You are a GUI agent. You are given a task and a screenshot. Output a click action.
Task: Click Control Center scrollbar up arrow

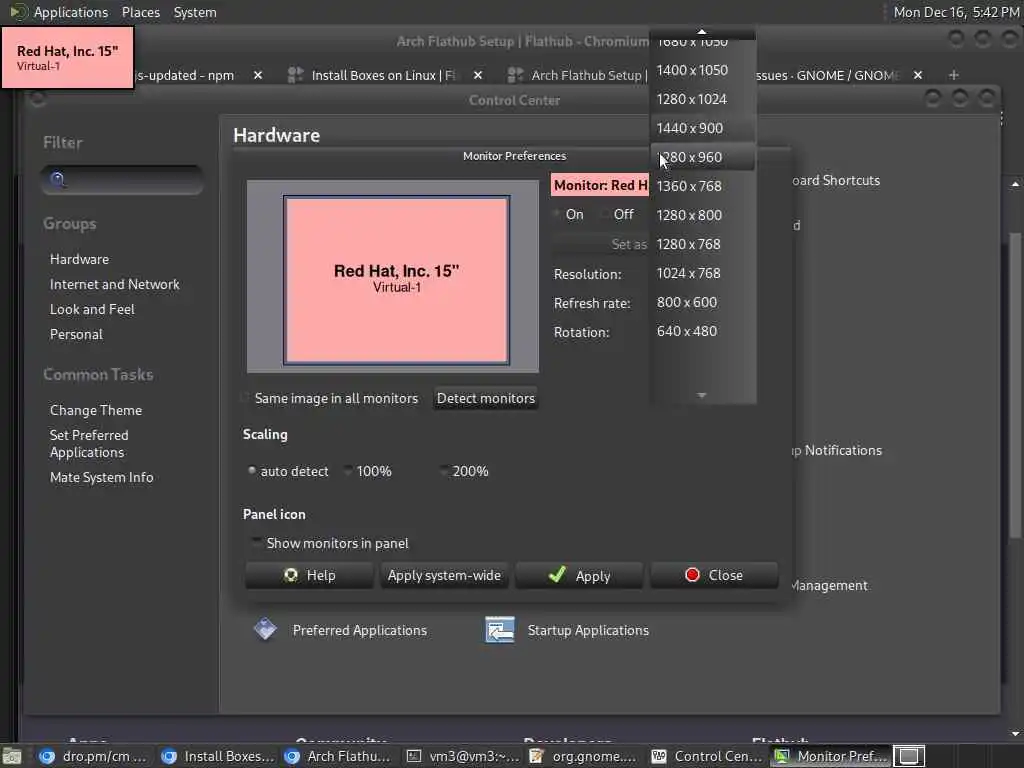point(1015,185)
